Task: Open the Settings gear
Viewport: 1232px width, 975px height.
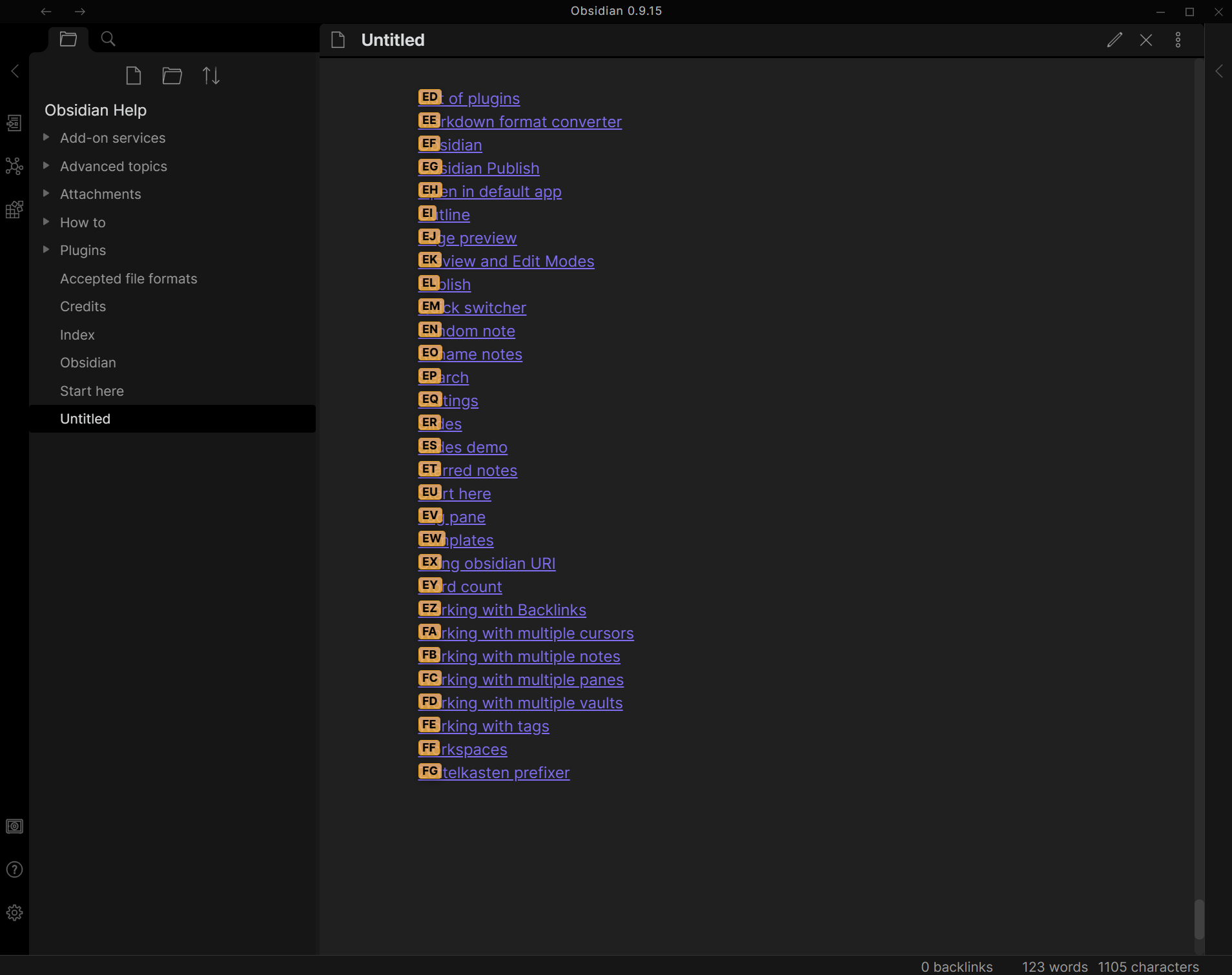Action: click(x=14, y=912)
